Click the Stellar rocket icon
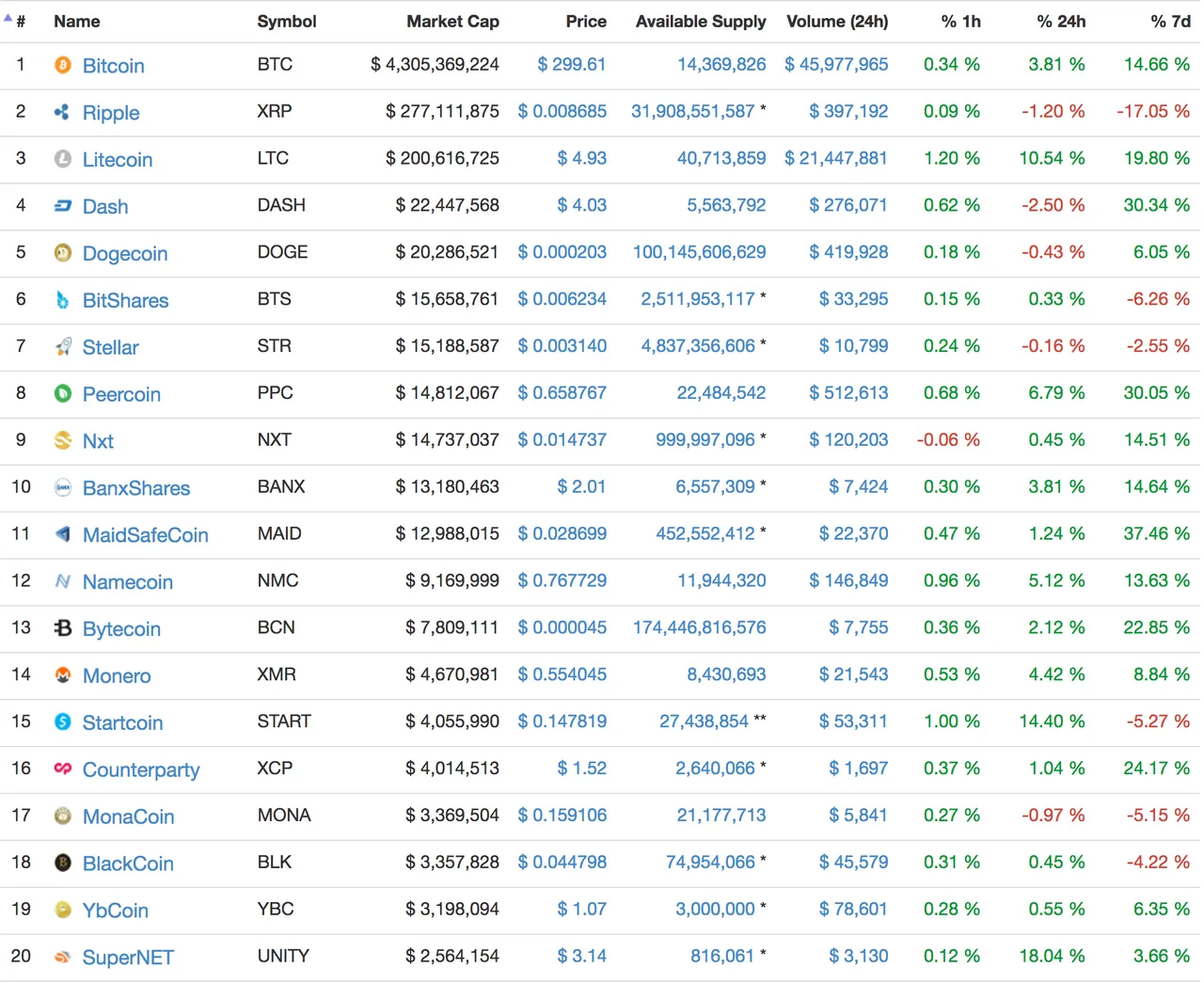Image resolution: width=1204 pixels, height=983 pixels. [63, 347]
